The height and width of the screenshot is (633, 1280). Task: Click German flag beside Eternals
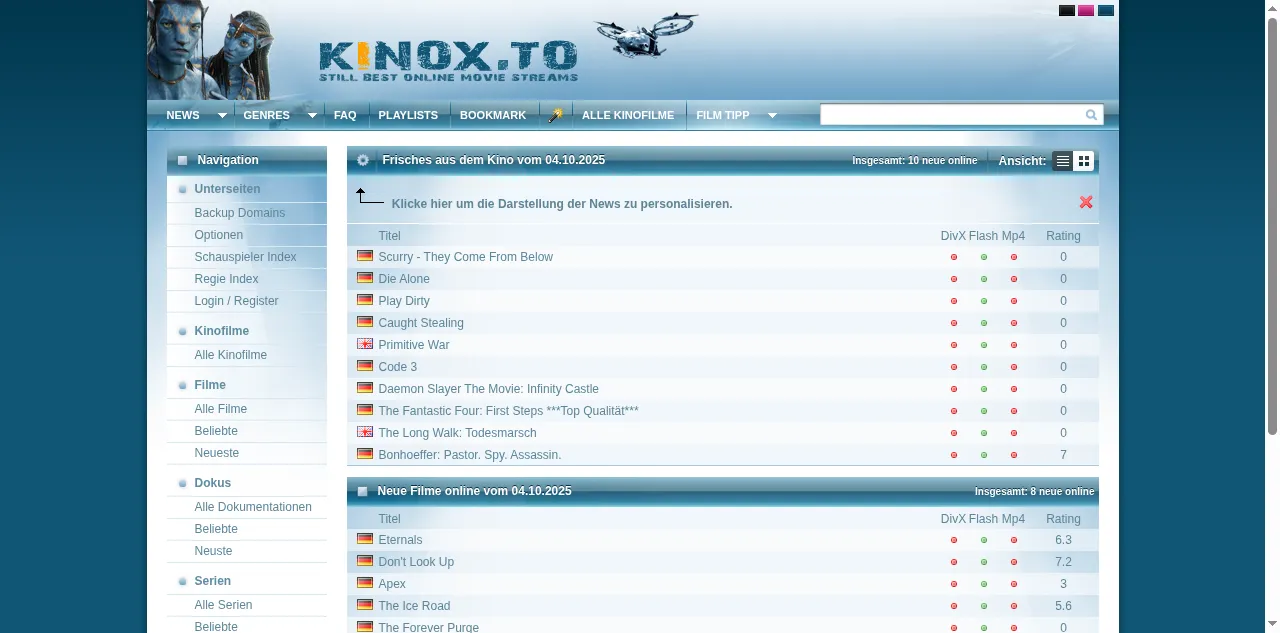click(365, 539)
